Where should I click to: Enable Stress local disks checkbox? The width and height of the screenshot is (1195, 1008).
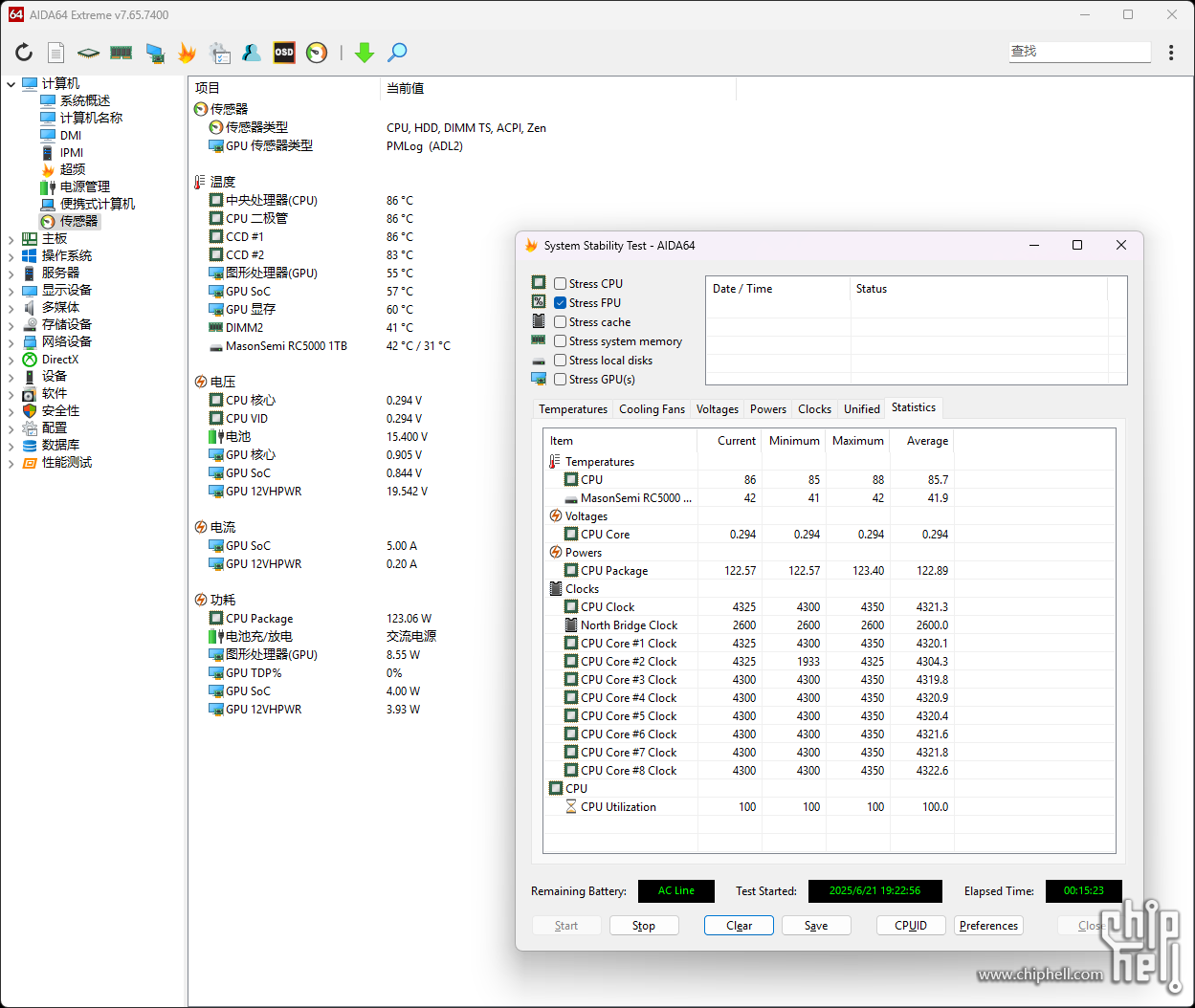pyautogui.click(x=561, y=361)
